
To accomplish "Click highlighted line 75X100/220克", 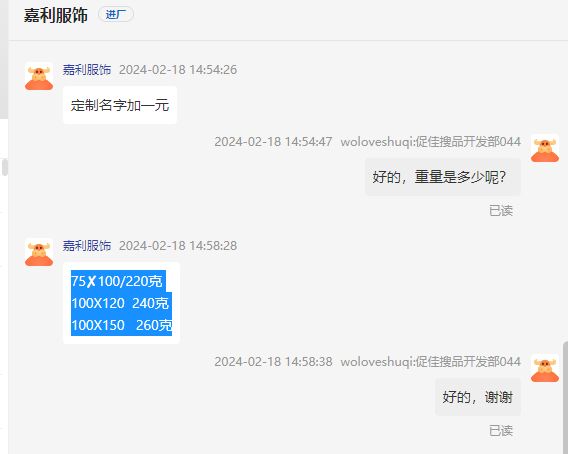I will click(118, 281).
